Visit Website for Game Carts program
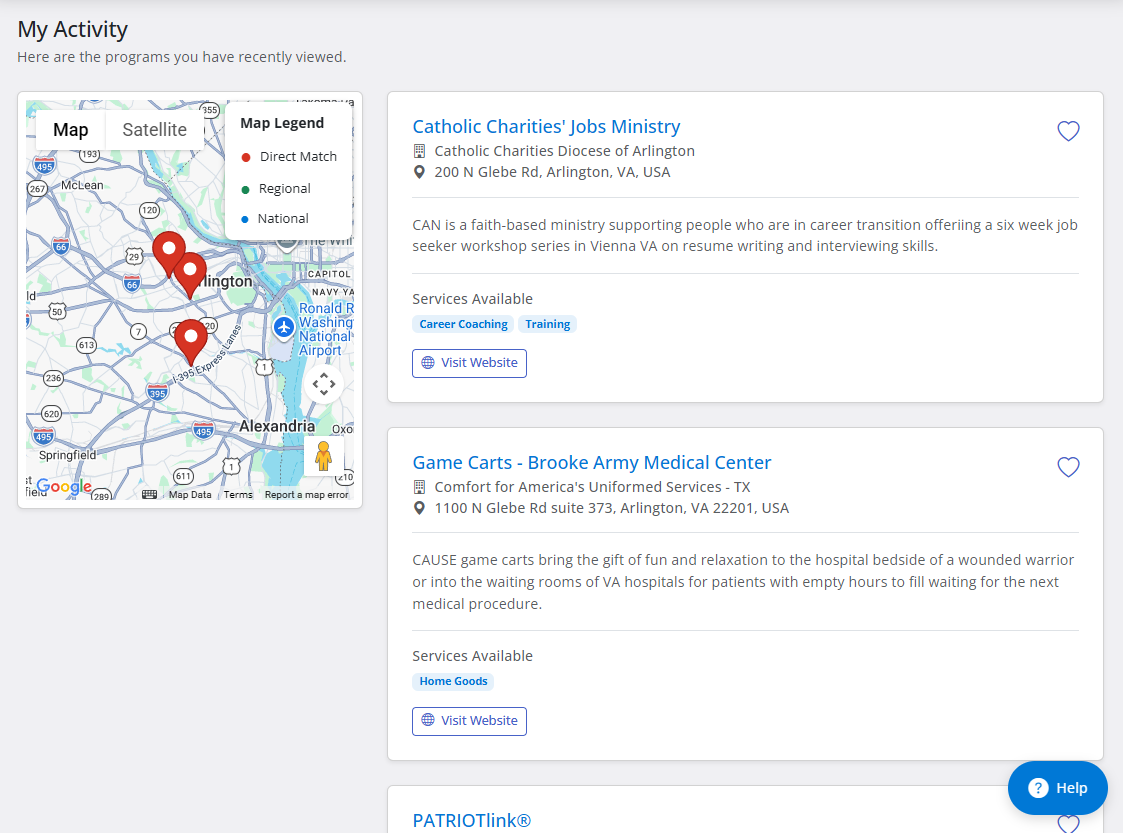Image resolution: width=1123 pixels, height=833 pixels. [x=469, y=721]
